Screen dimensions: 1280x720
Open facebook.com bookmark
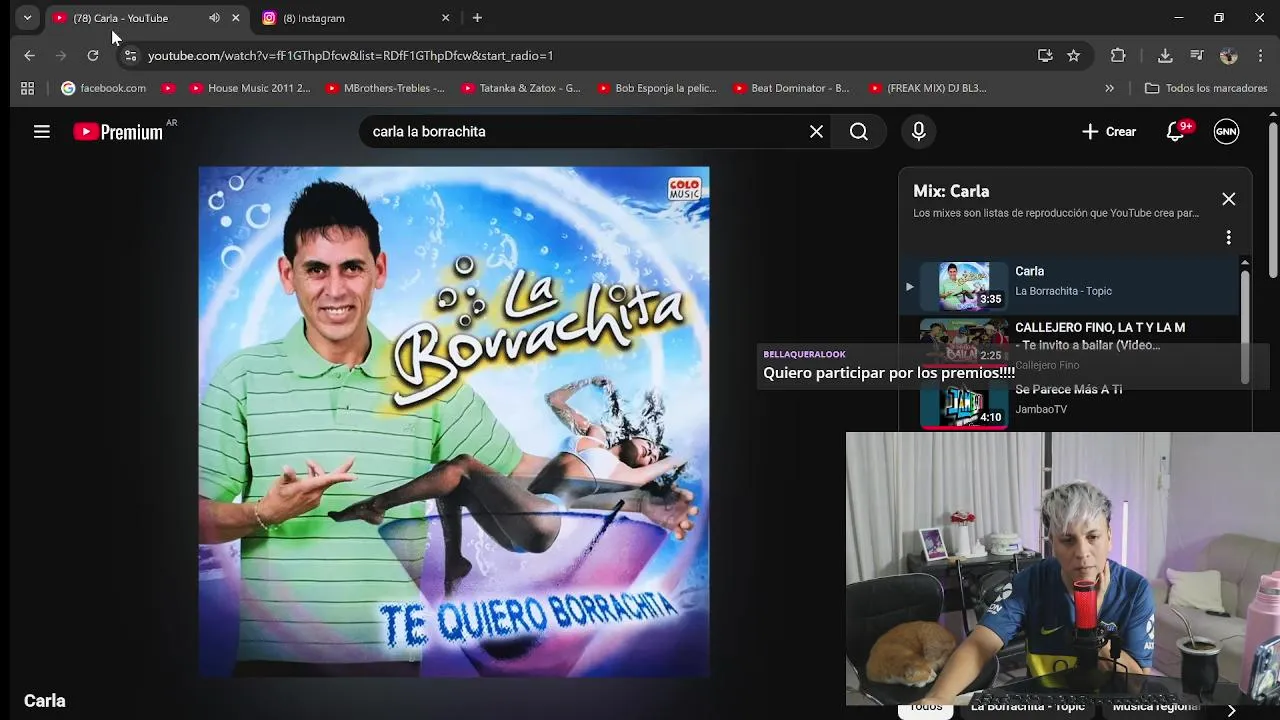tap(103, 88)
